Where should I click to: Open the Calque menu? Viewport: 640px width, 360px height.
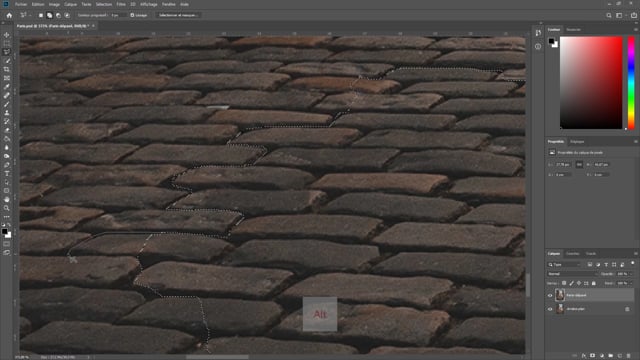pyautogui.click(x=71, y=4)
